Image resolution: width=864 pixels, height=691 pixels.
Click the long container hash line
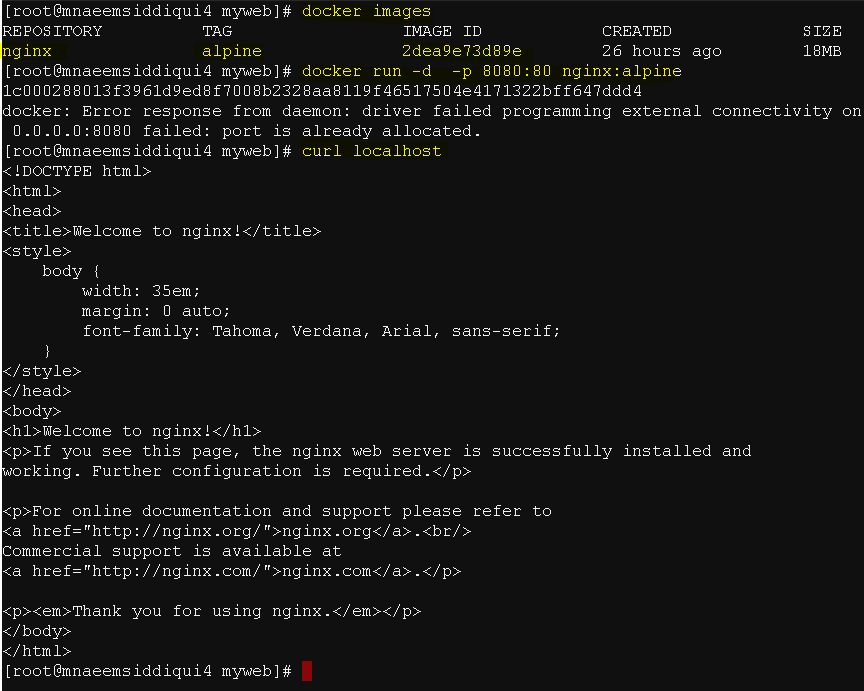click(322, 91)
